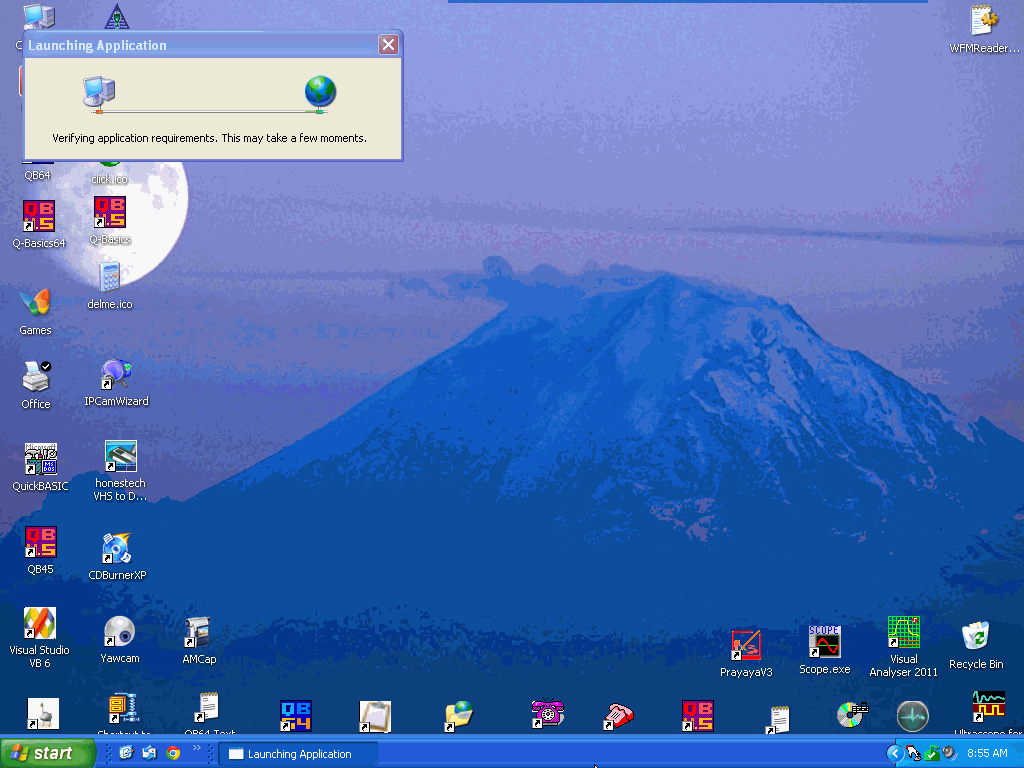This screenshot has width=1024, height=768.
Task: Click the taskbar clock showing 8:55 AM
Action: (987, 753)
